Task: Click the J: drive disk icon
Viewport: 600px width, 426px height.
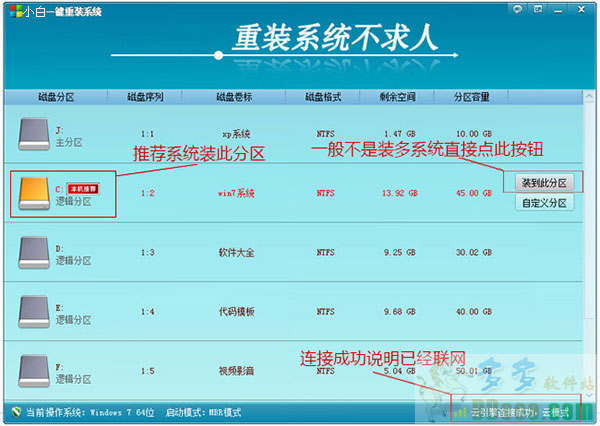Action: pos(34,134)
